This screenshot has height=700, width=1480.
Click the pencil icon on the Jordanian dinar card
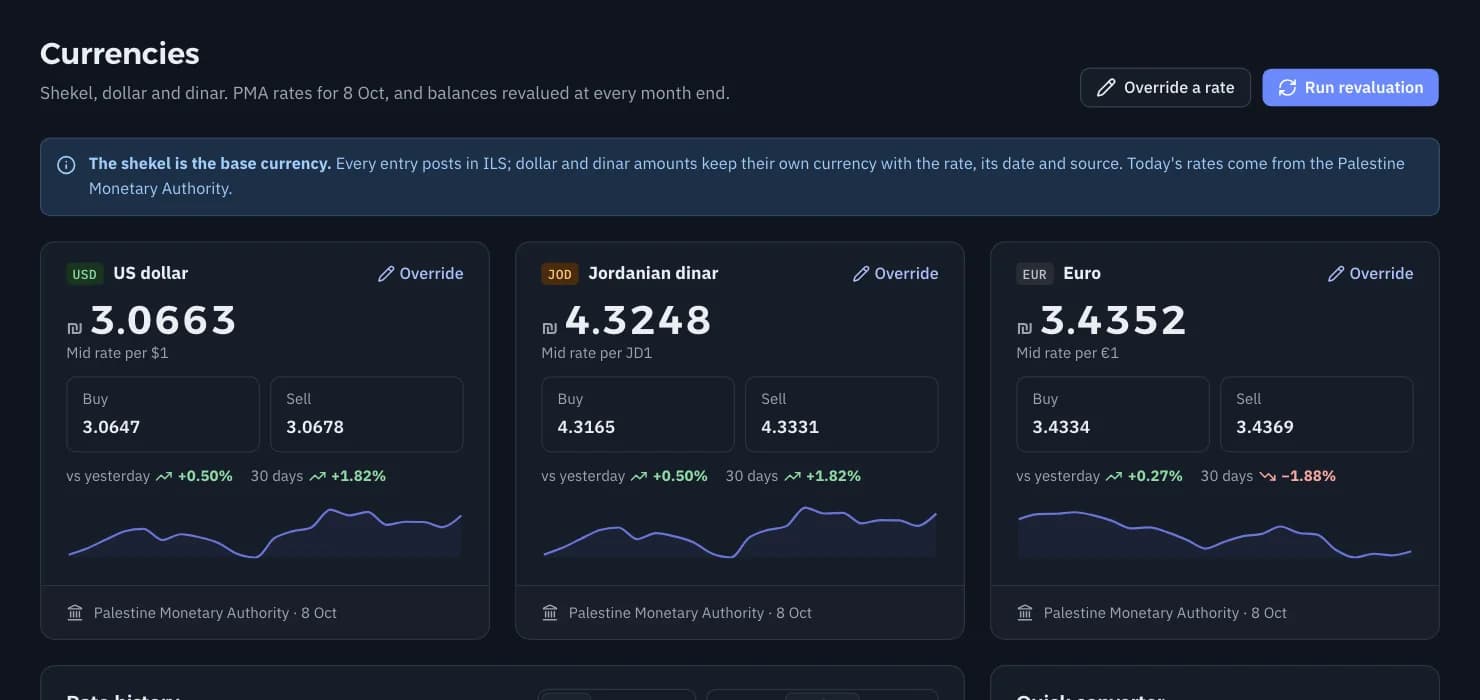tap(861, 274)
